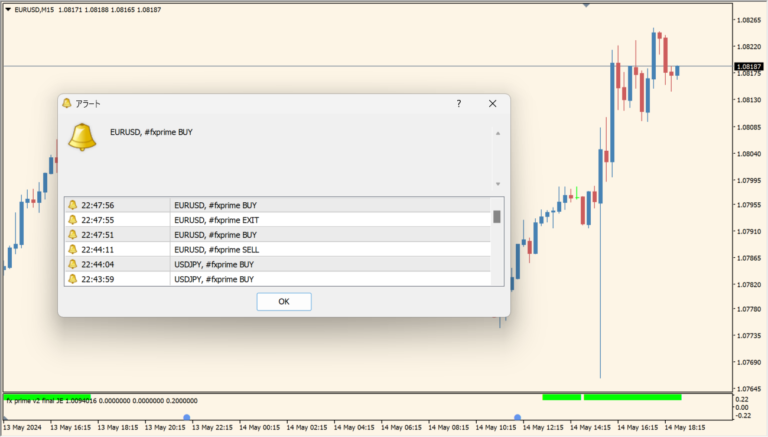This screenshot has height=437, width=768.
Task: Click bell icon of 22:43:59 alert row
Action: tap(72, 279)
